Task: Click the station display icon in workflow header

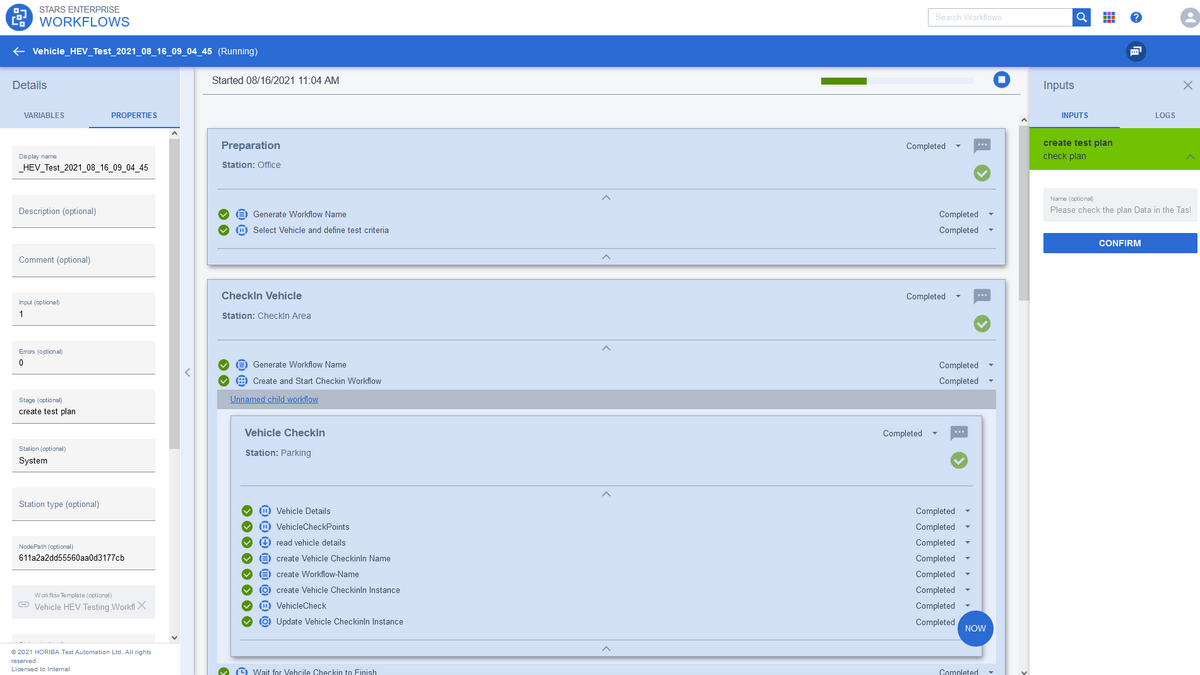Action: (1135, 50)
